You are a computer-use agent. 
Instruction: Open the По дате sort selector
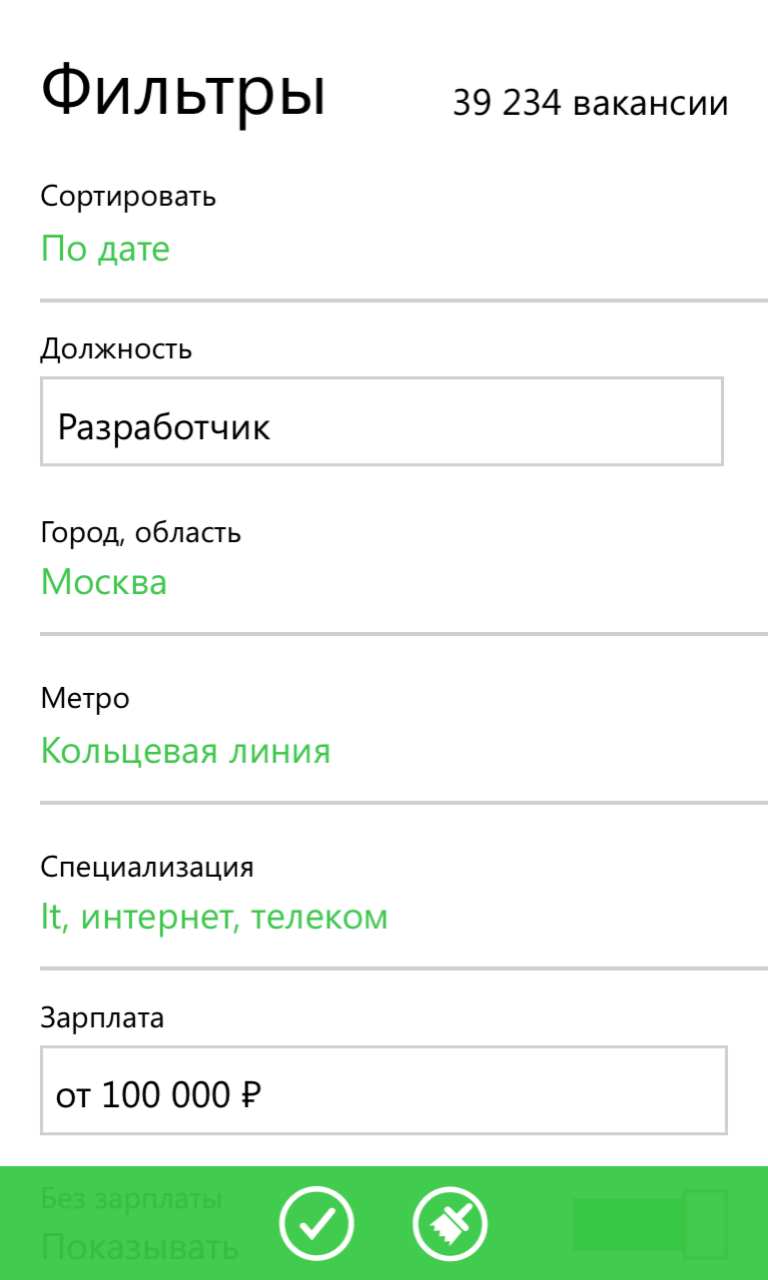(105, 249)
